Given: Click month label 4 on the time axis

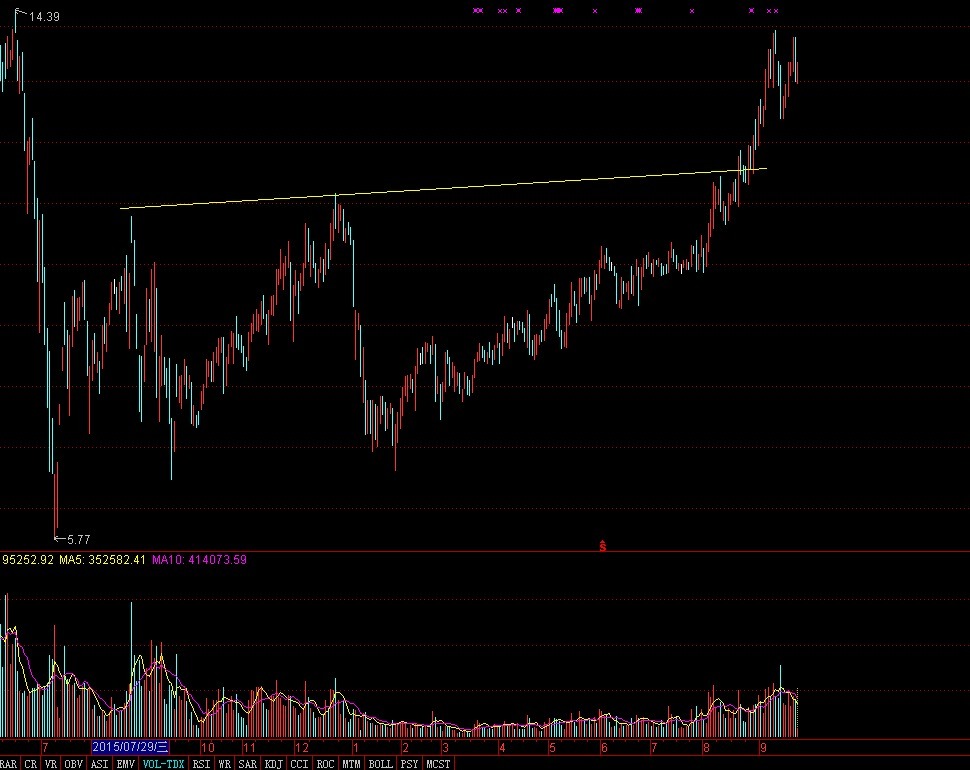Looking at the screenshot, I should tap(502, 747).
